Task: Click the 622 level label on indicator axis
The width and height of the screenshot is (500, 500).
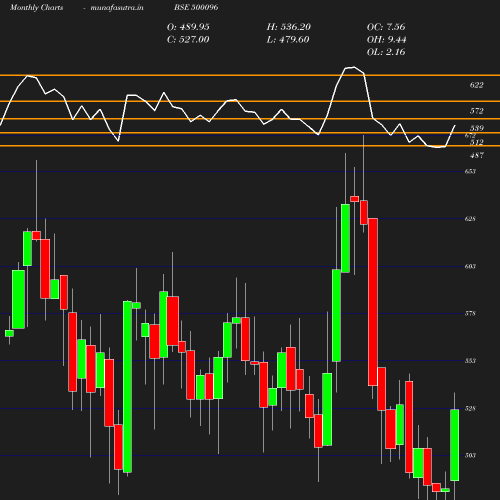Action: [x=476, y=85]
